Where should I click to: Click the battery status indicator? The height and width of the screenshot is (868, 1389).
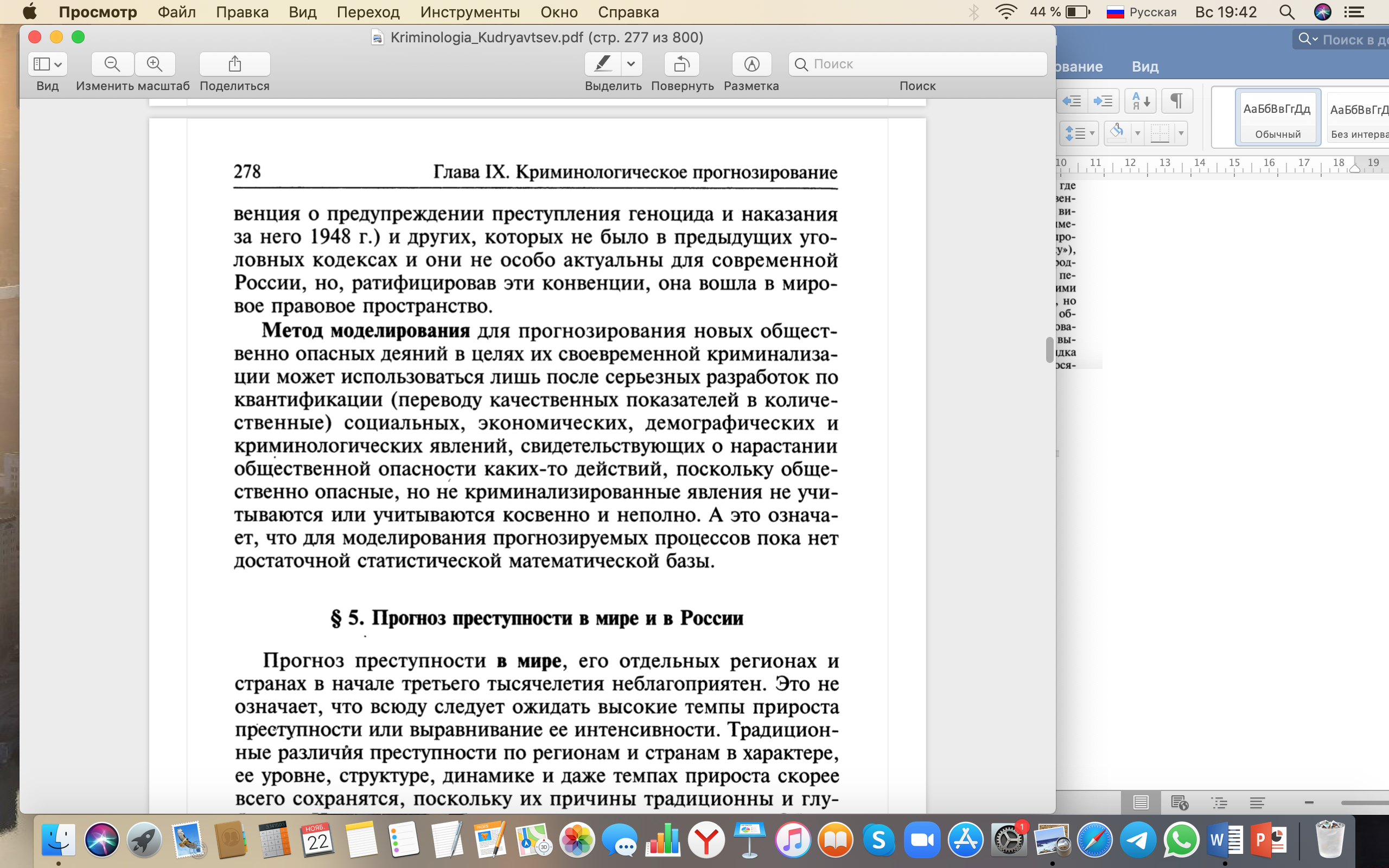(x=1059, y=12)
